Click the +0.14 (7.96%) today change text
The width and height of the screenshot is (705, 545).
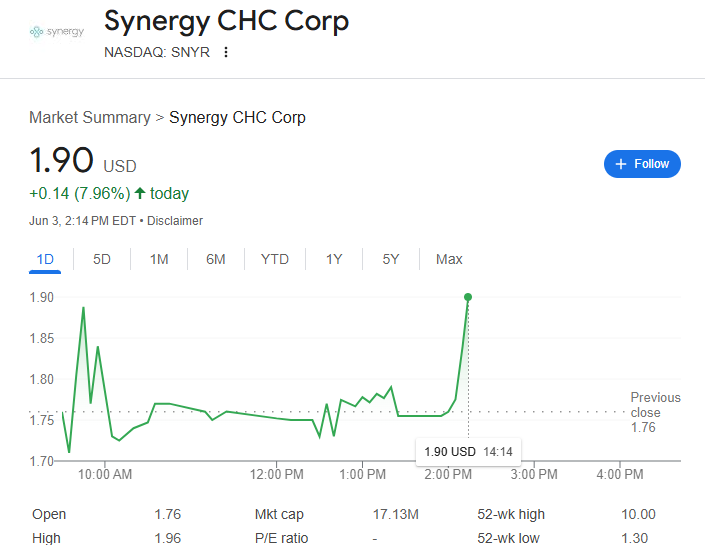(109, 193)
